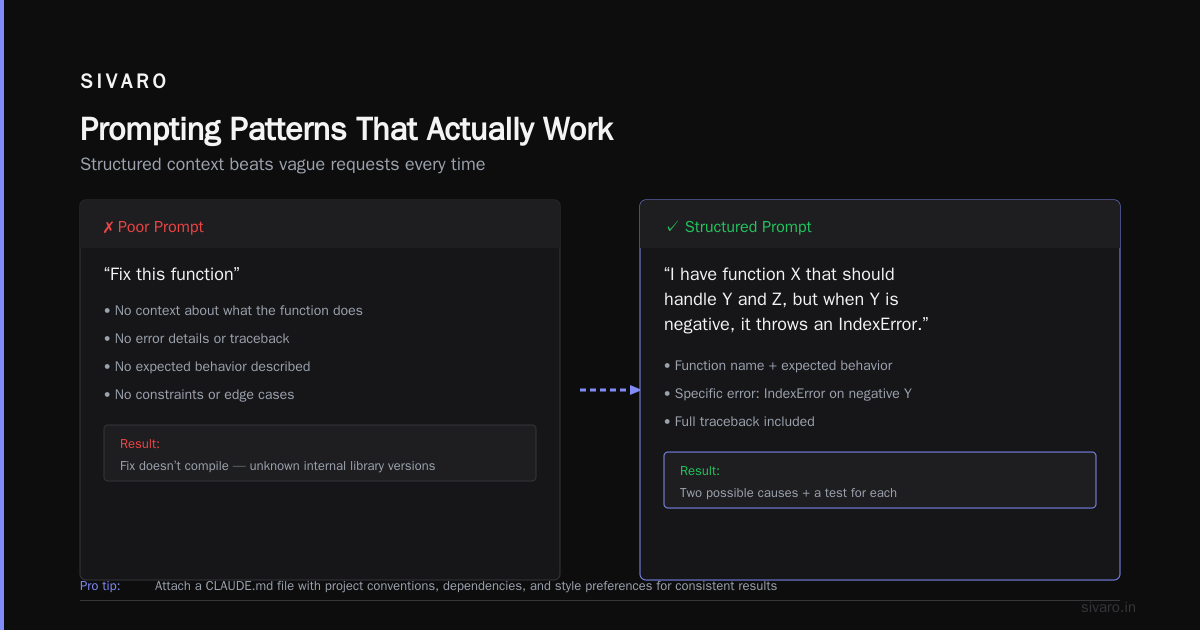Click the green checkmark before Structured Prompt

[672, 227]
